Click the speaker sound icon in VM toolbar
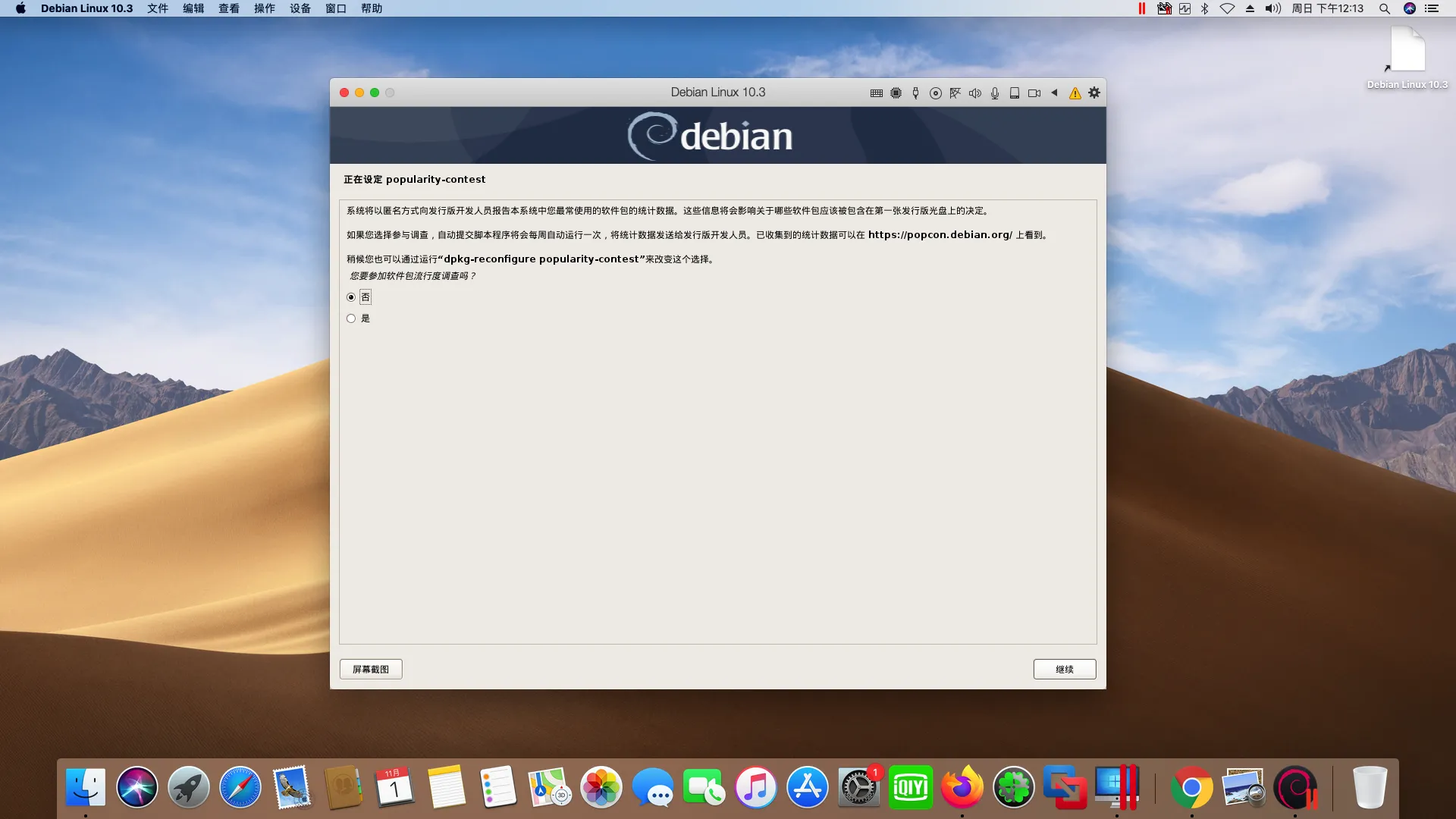 [975, 93]
